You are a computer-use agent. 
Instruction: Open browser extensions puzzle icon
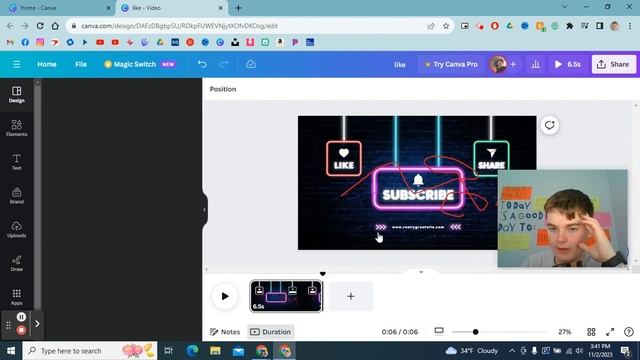click(569, 26)
